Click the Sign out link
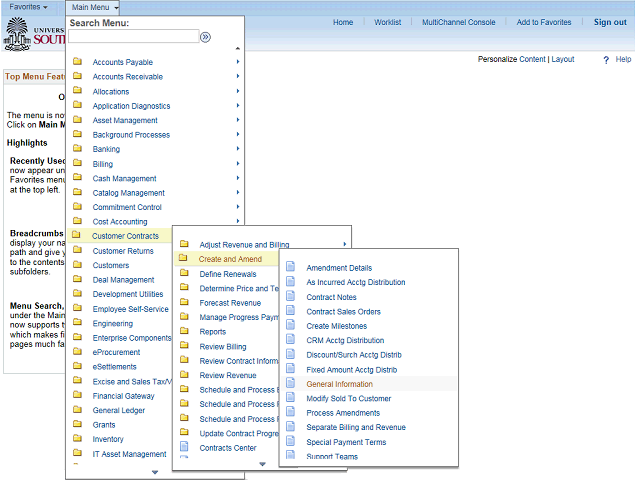640x480 pixels. tap(610, 22)
